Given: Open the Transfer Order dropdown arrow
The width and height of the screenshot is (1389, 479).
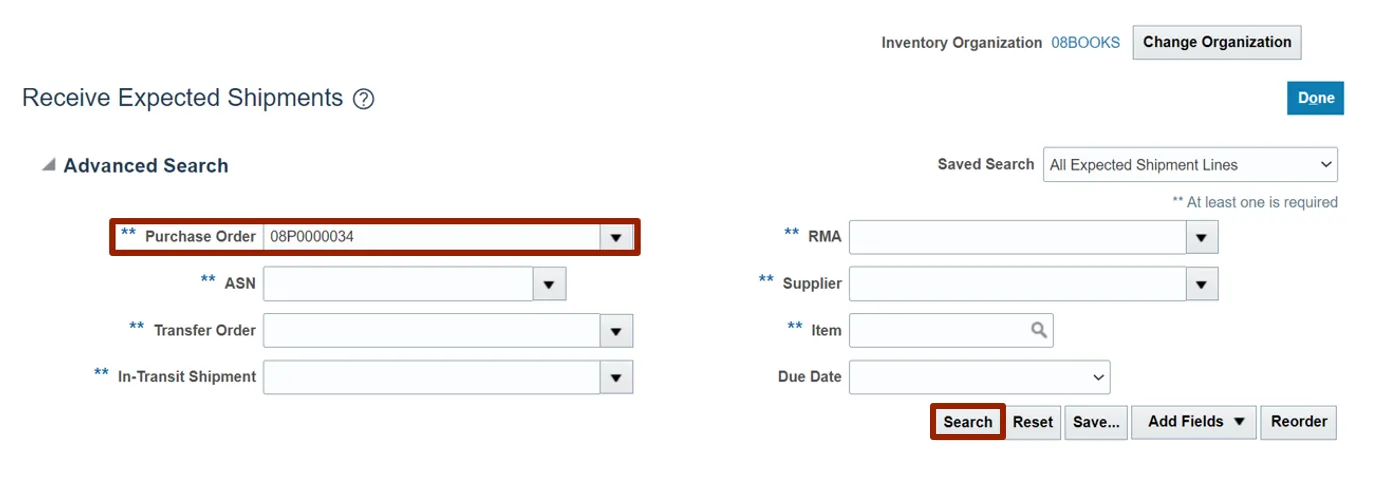Looking at the screenshot, I should click(x=616, y=331).
